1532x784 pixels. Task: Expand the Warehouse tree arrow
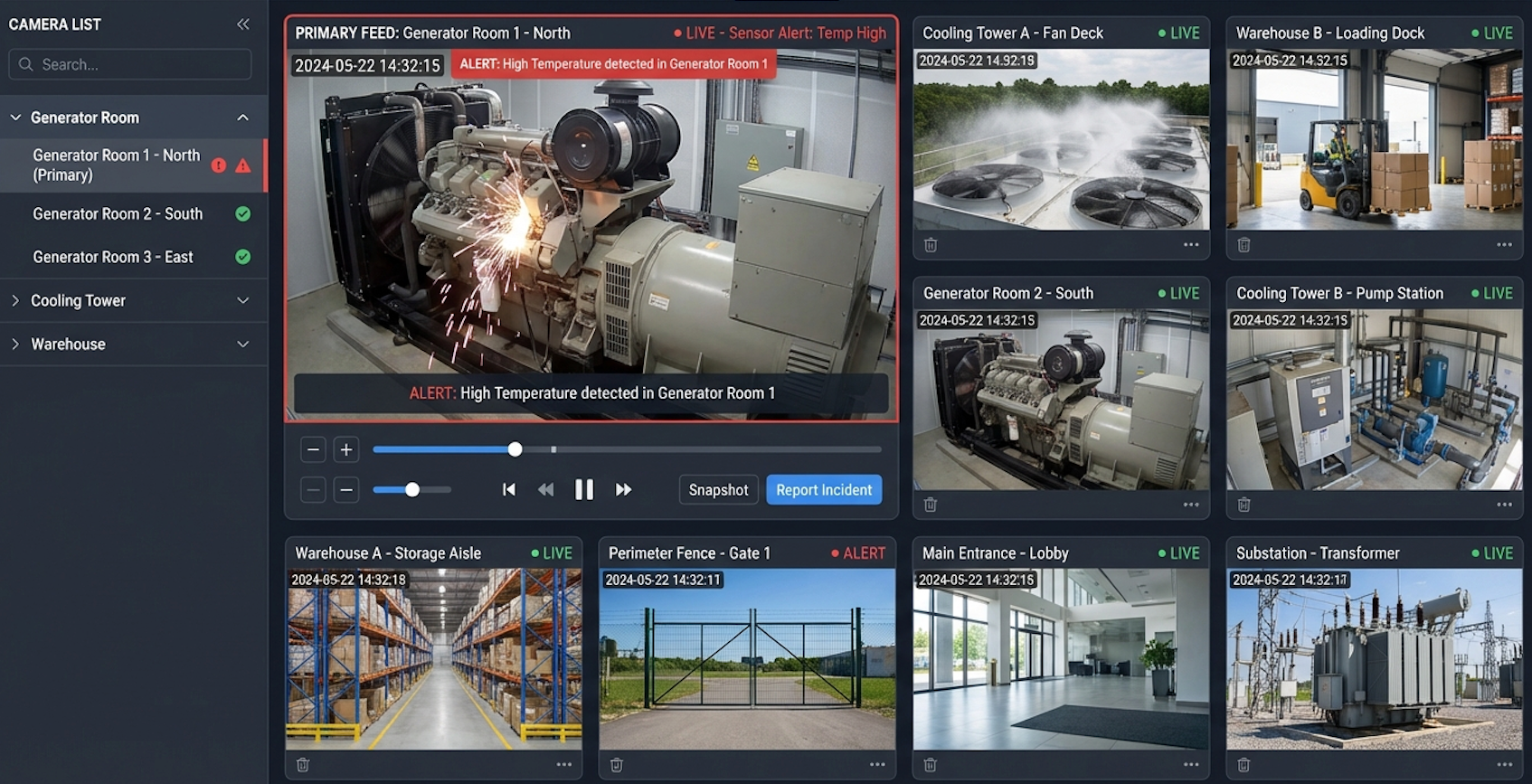15,344
